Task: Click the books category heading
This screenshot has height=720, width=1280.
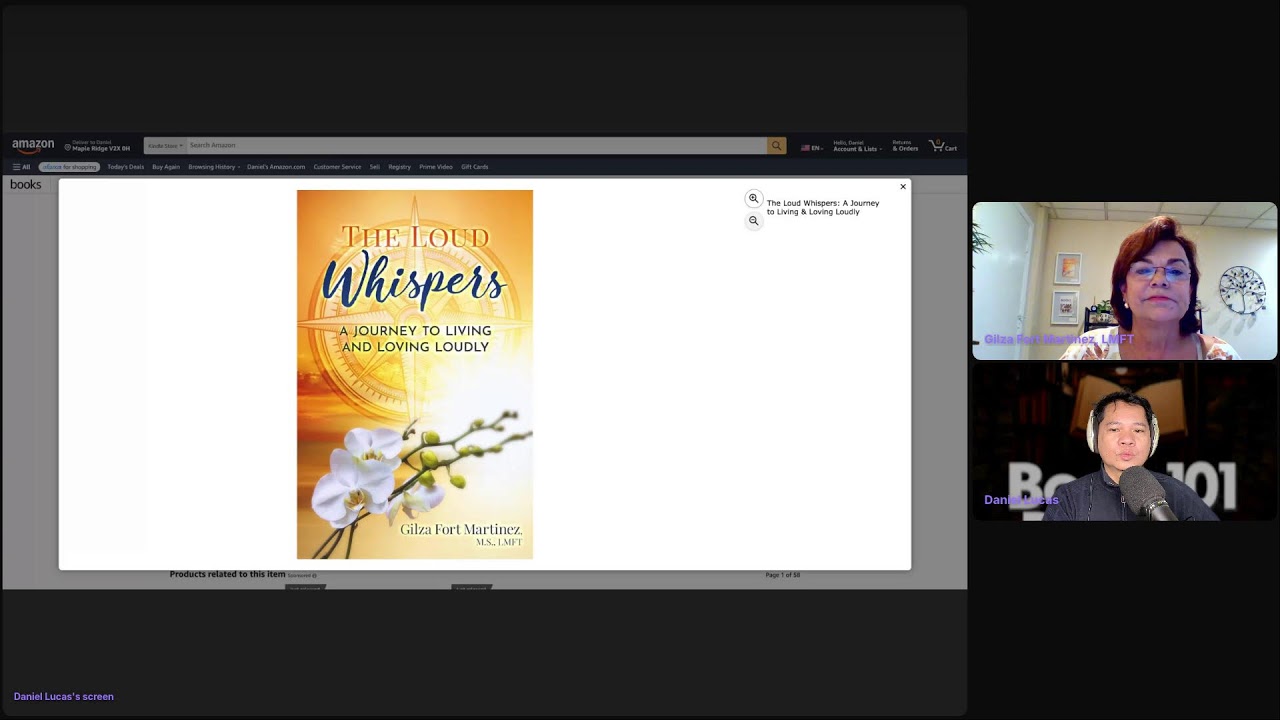Action: 26,185
